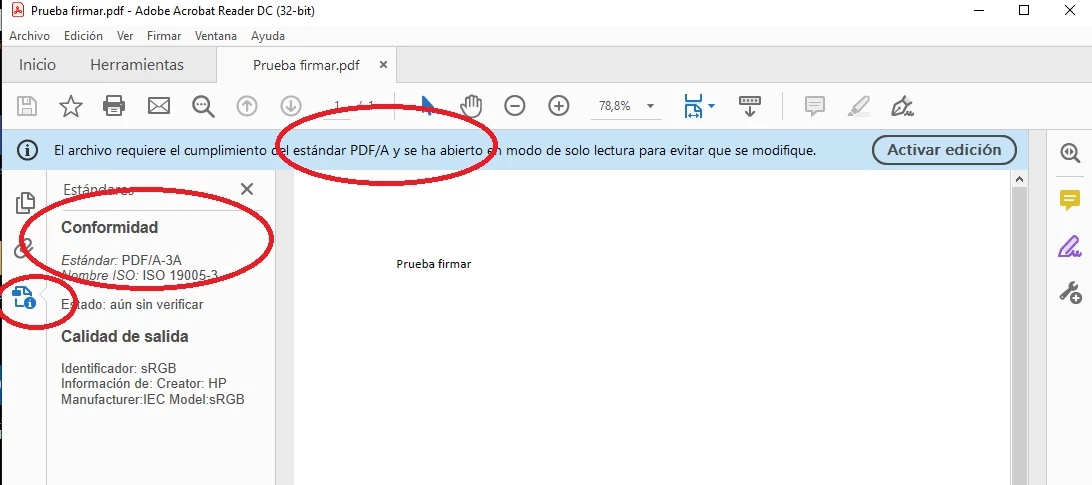The image size is (1092, 485).
Task: Open Fill & Sign tool in right pane
Action: pyautogui.click(x=1070, y=246)
